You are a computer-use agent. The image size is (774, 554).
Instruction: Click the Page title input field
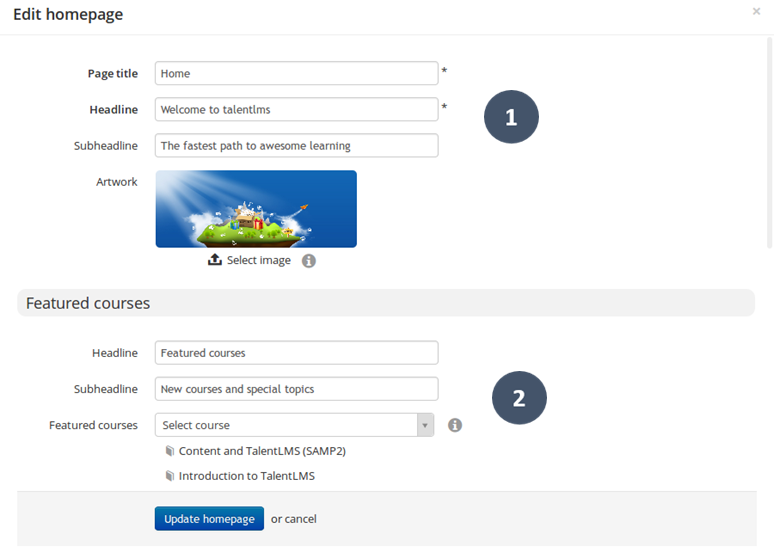pyautogui.click(x=296, y=73)
